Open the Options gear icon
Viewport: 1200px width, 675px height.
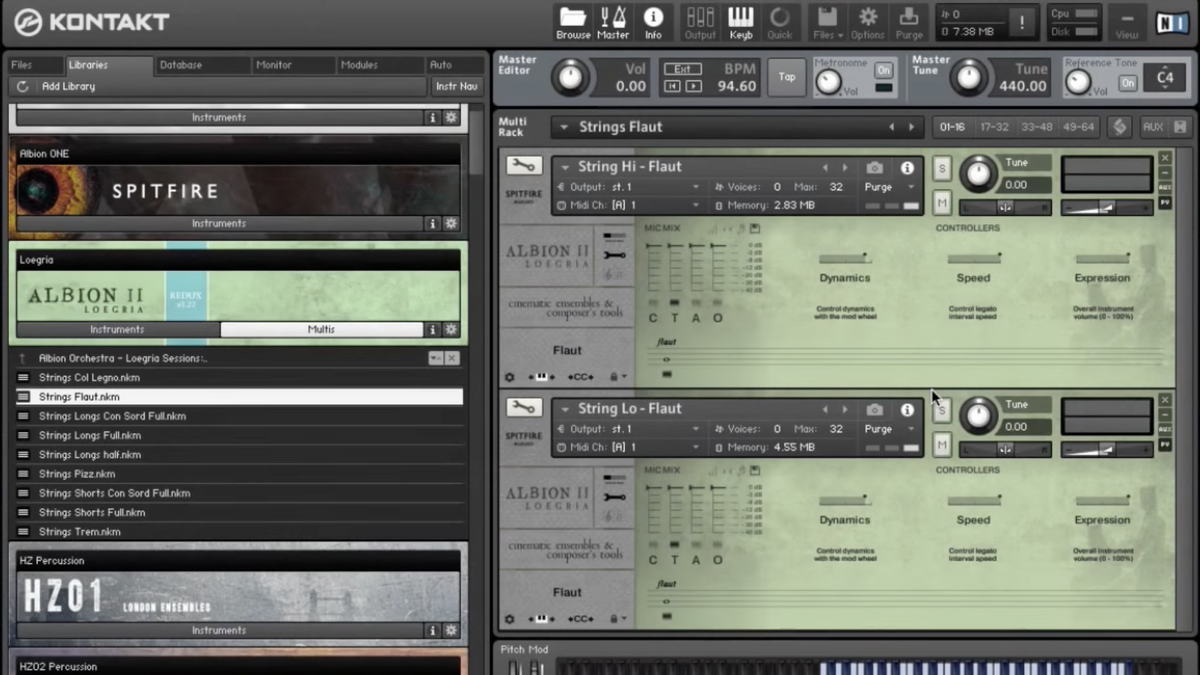(x=868, y=20)
